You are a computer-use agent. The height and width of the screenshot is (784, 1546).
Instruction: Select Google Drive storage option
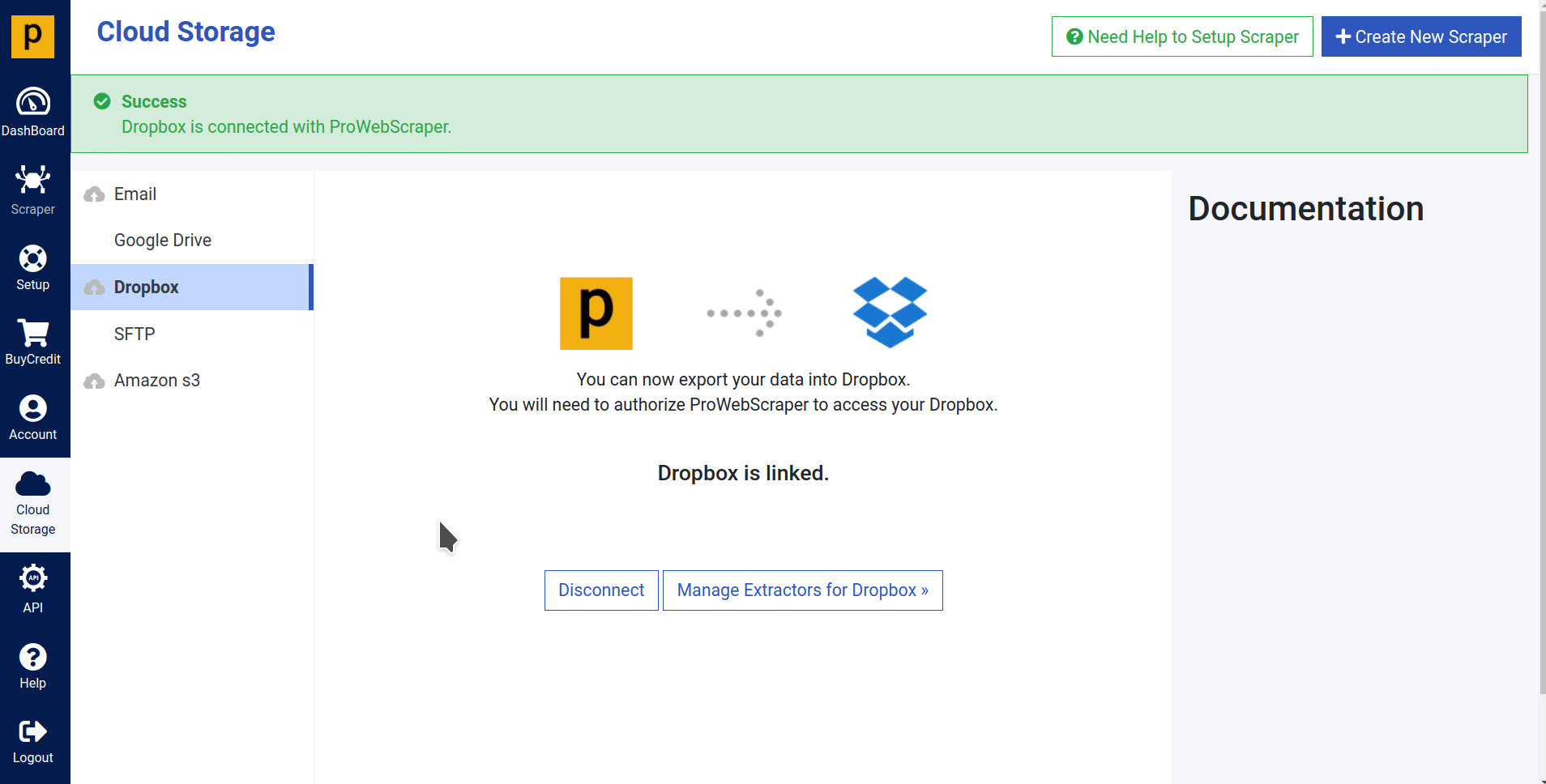point(192,241)
